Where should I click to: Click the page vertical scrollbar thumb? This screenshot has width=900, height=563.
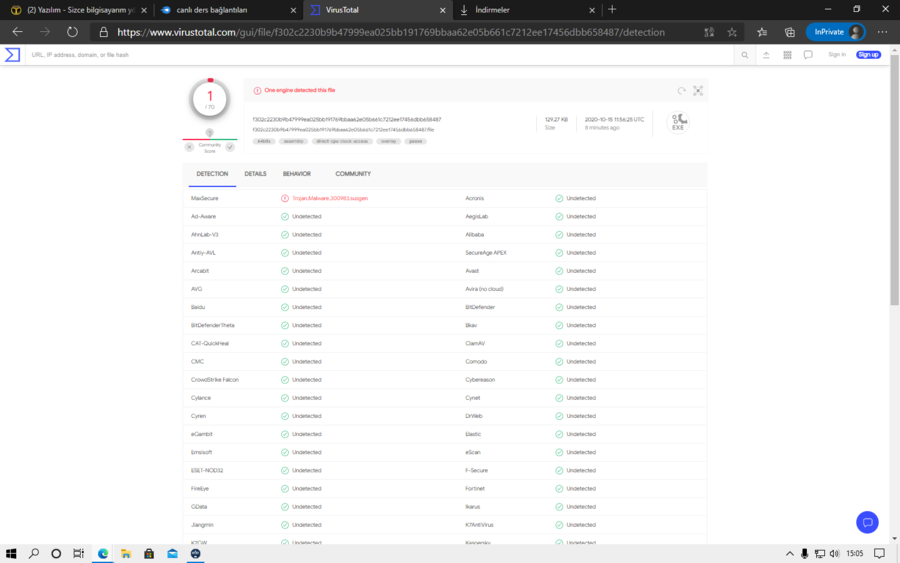tap(894, 180)
